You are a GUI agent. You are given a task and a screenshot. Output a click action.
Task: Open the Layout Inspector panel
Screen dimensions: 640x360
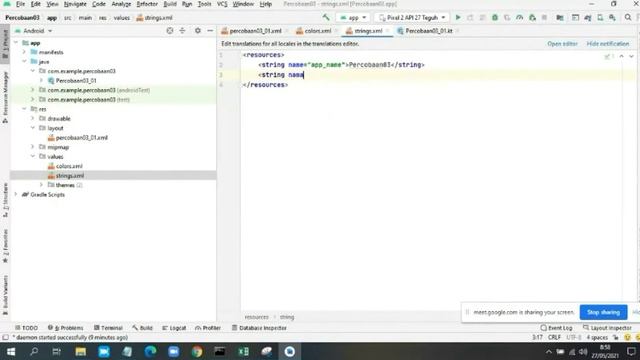click(607, 328)
